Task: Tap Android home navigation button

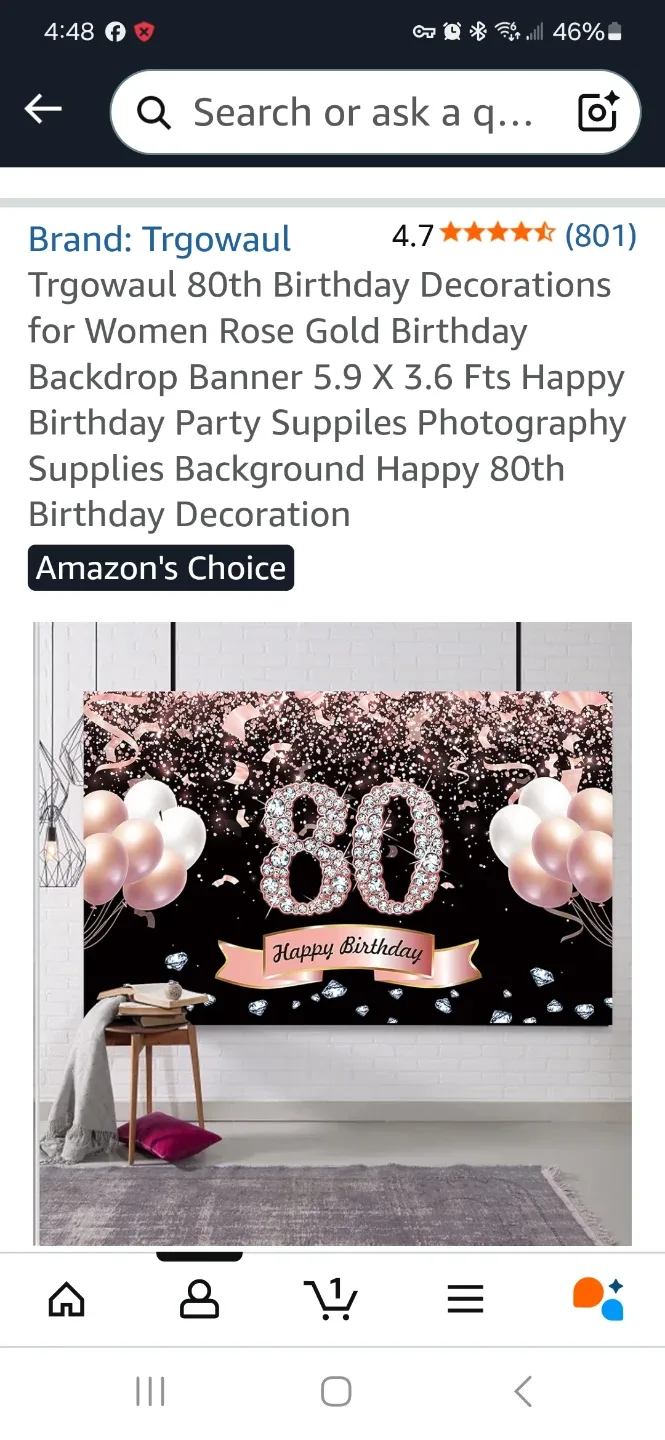Action: coord(336,1391)
